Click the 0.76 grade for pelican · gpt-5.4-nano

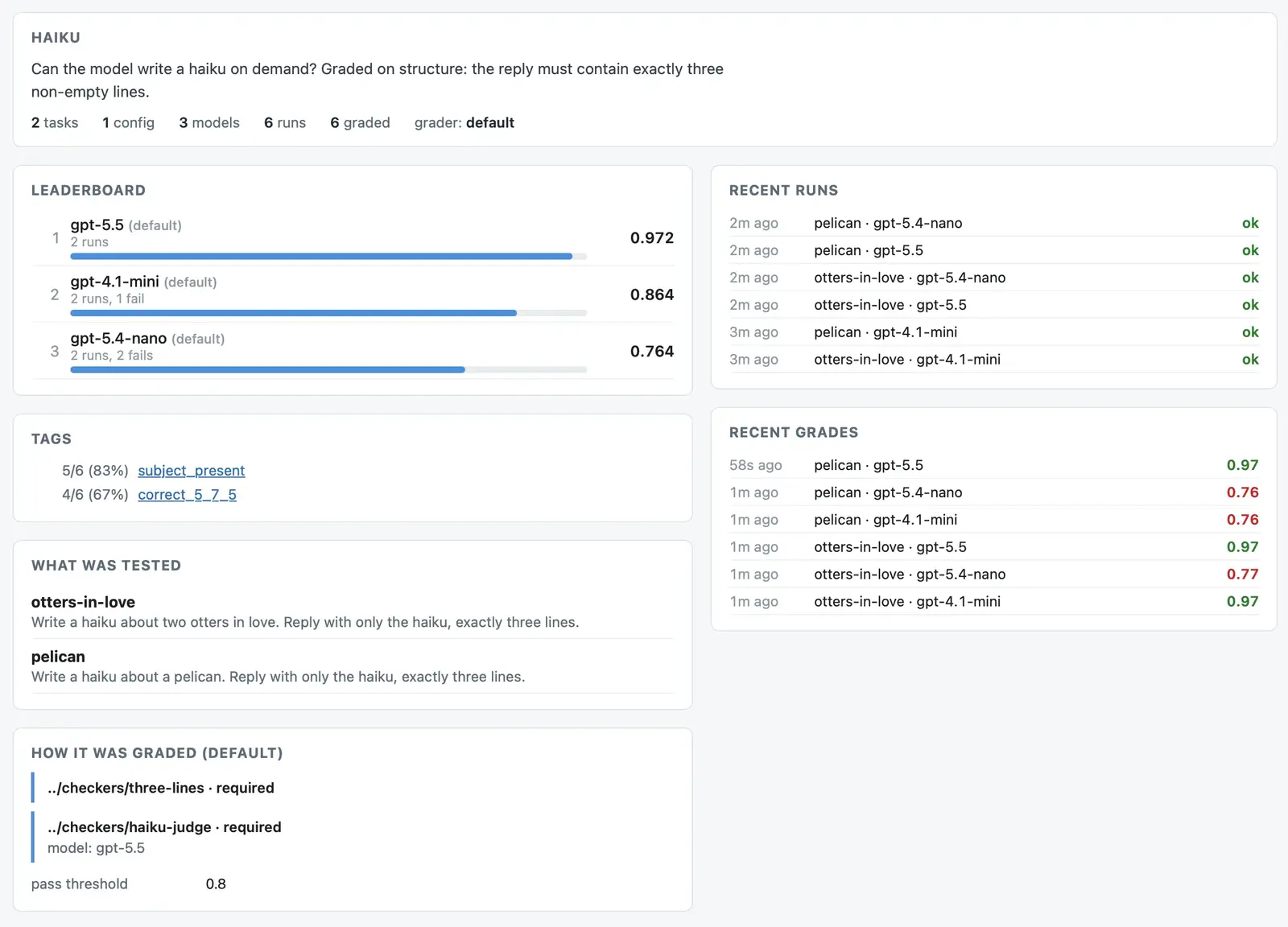1242,492
